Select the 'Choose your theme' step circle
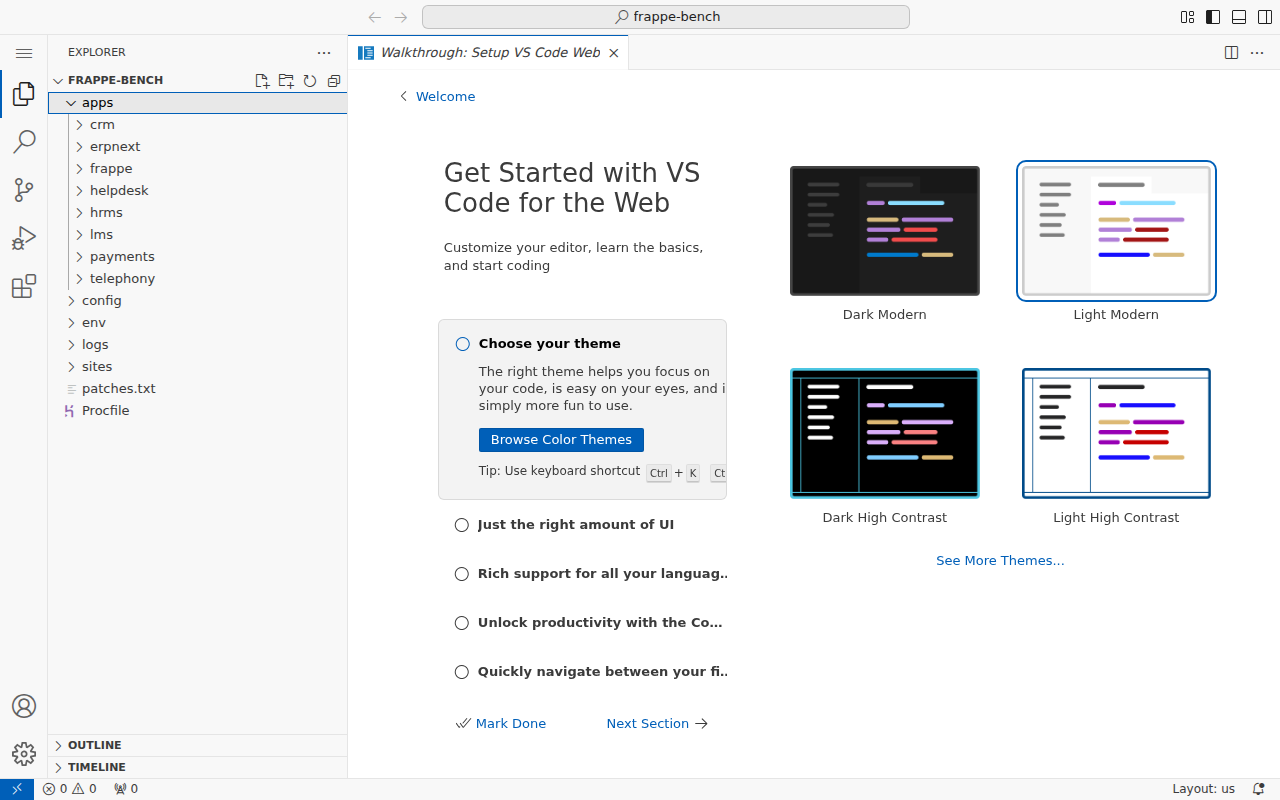The width and height of the screenshot is (1280, 800). [462, 344]
